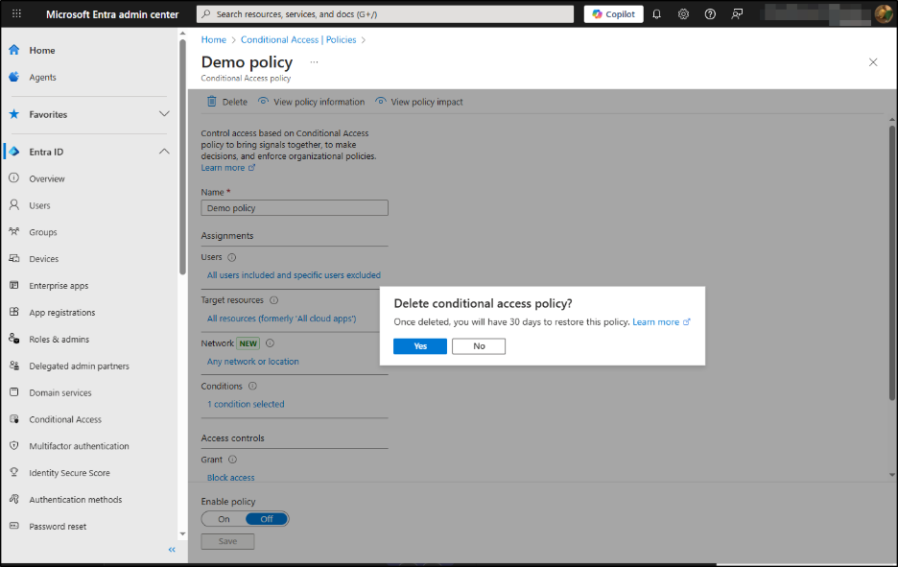Click the View policy information eye icon

(x=263, y=101)
